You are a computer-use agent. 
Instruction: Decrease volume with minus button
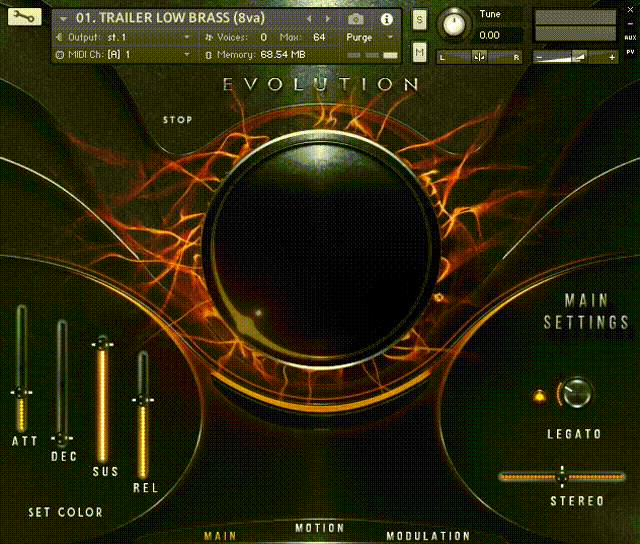[x=539, y=58]
